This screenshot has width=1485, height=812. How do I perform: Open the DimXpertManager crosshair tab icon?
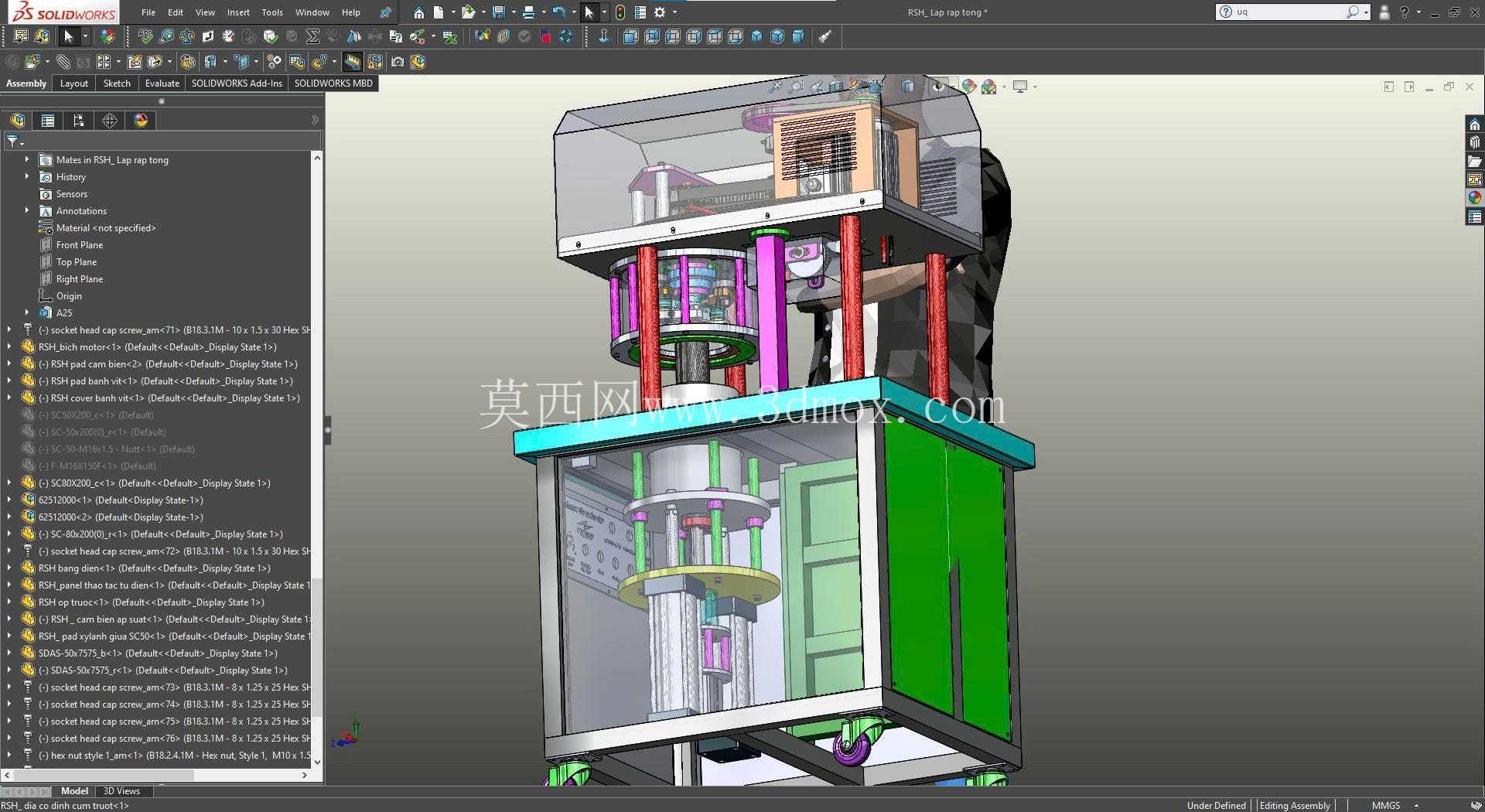110,120
